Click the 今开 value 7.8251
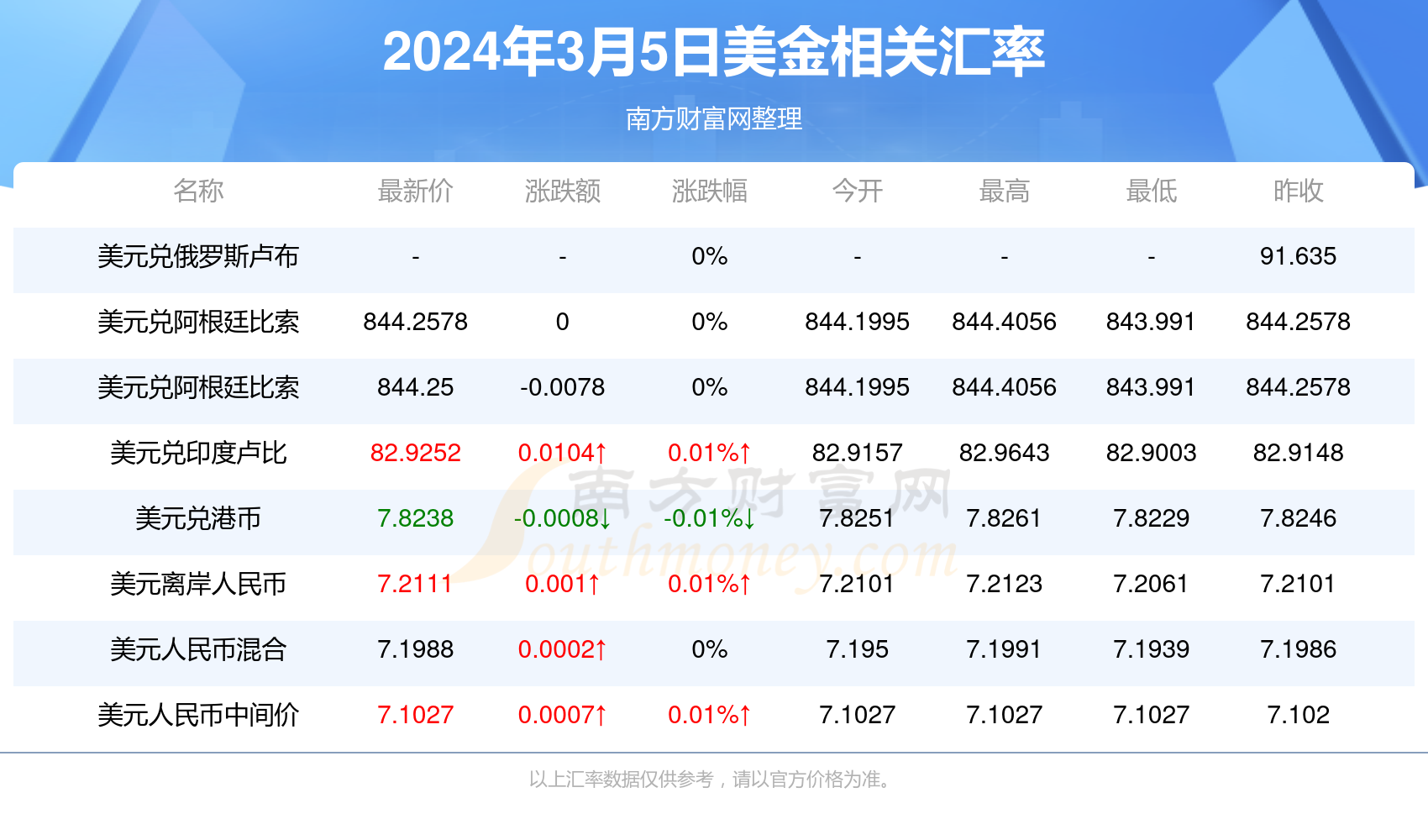The height and width of the screenshot is (840, 1428). click(x=857, y=518)
